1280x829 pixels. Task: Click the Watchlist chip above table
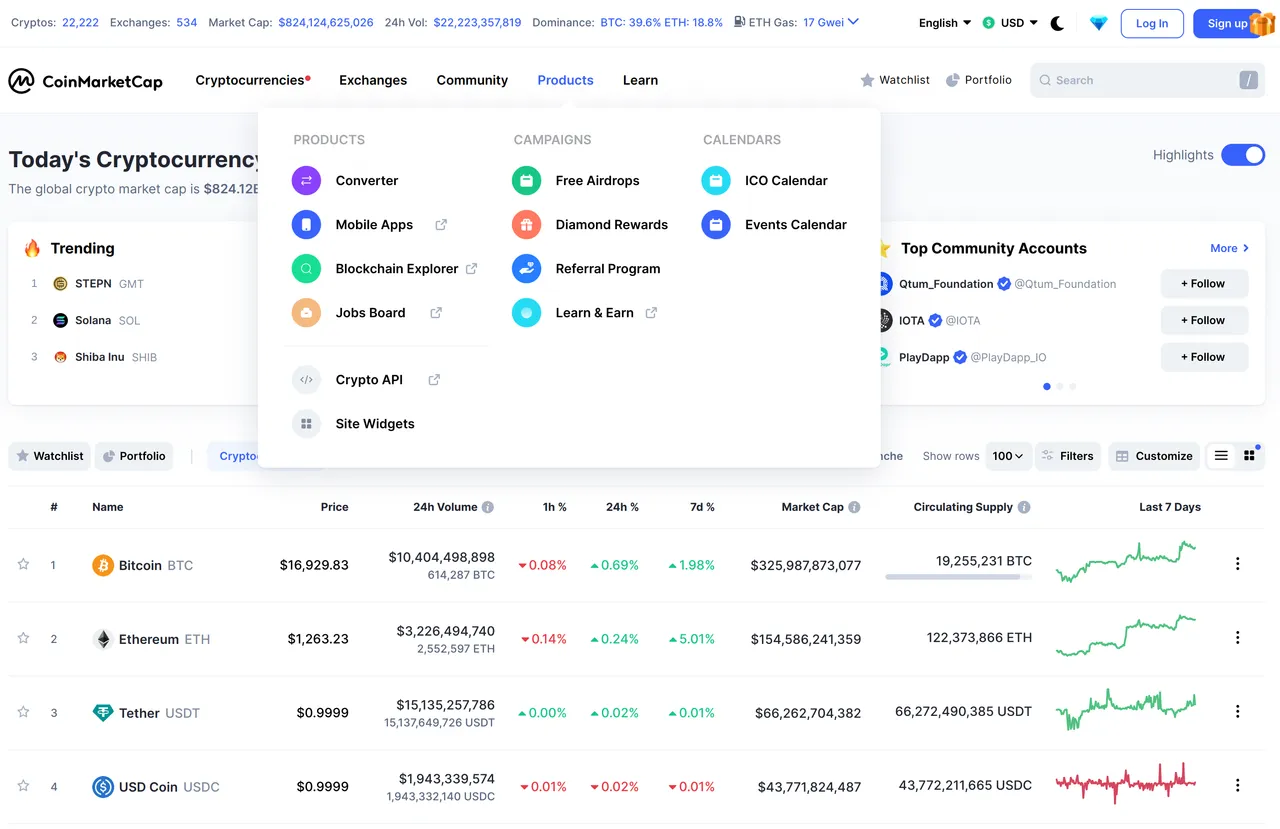click(49, 456)
